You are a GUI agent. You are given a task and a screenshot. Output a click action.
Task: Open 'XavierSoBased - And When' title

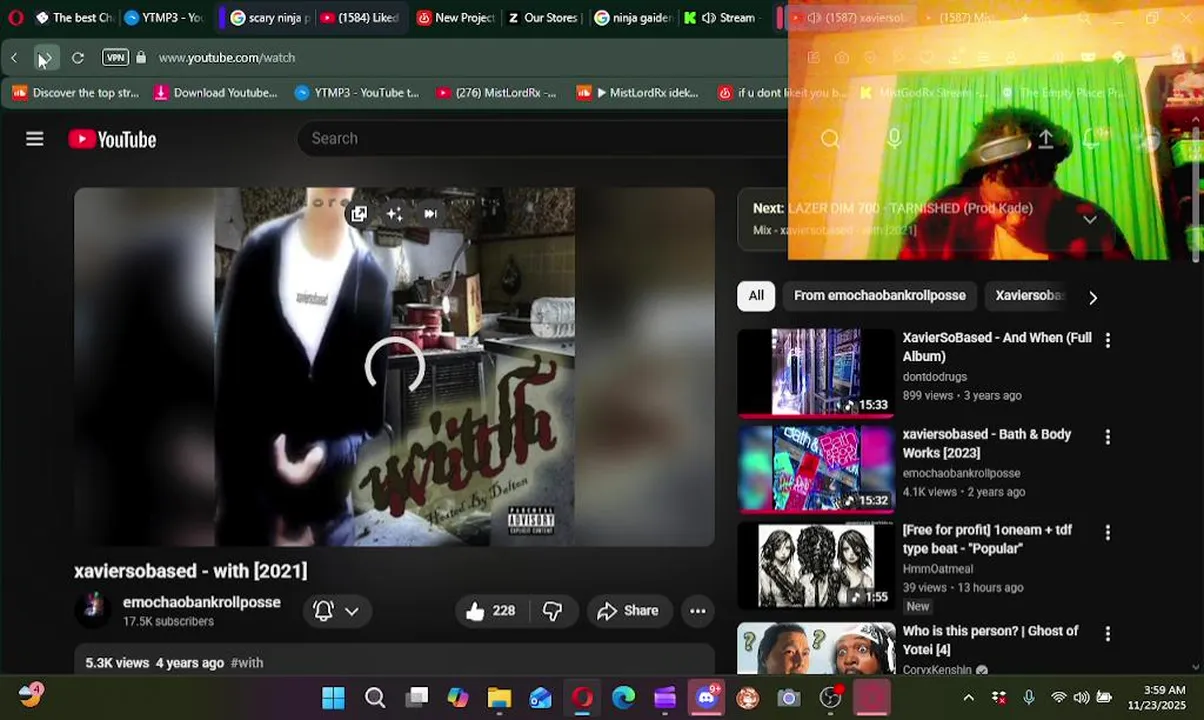997,347
